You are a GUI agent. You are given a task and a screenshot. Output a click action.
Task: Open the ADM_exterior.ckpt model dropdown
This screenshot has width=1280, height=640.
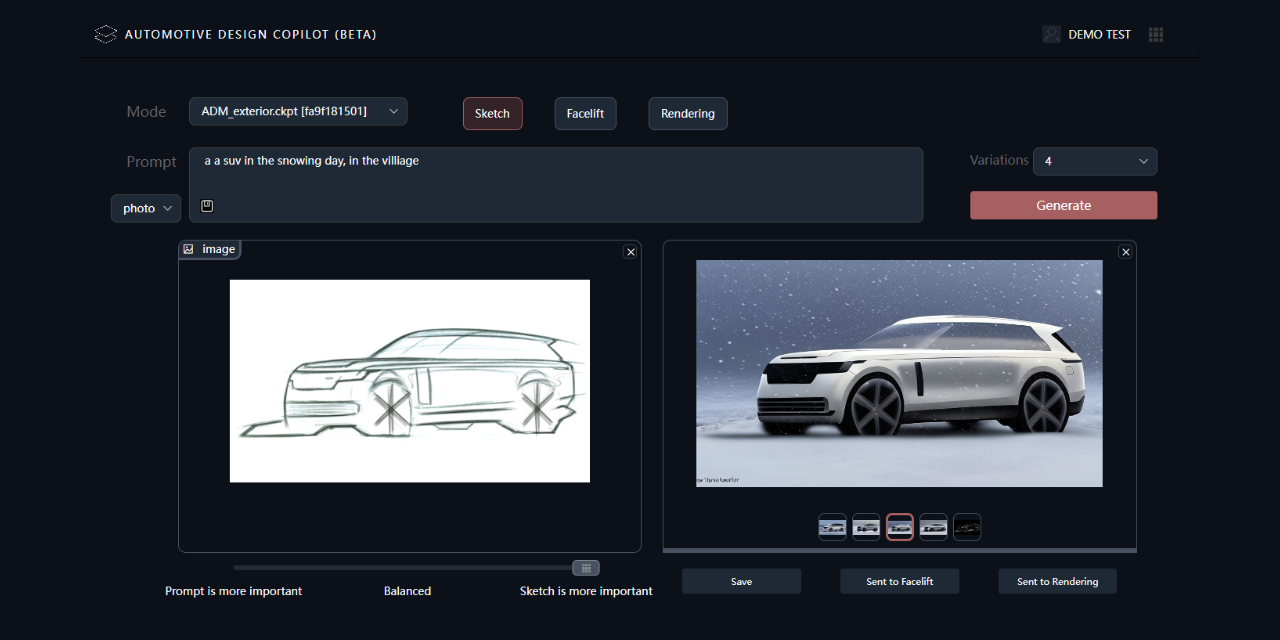pos(297,111)
